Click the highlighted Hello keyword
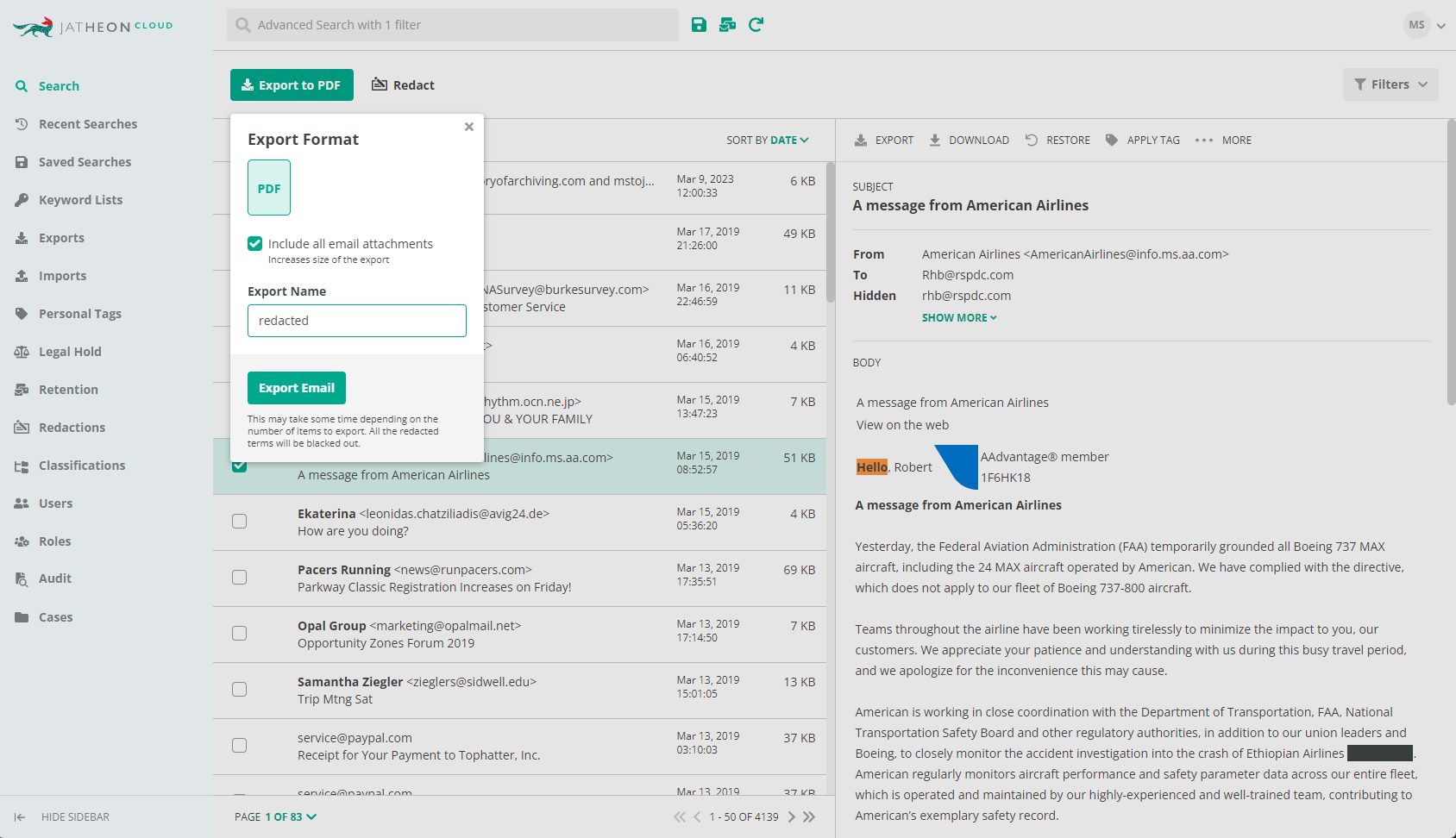 point(872,467)
